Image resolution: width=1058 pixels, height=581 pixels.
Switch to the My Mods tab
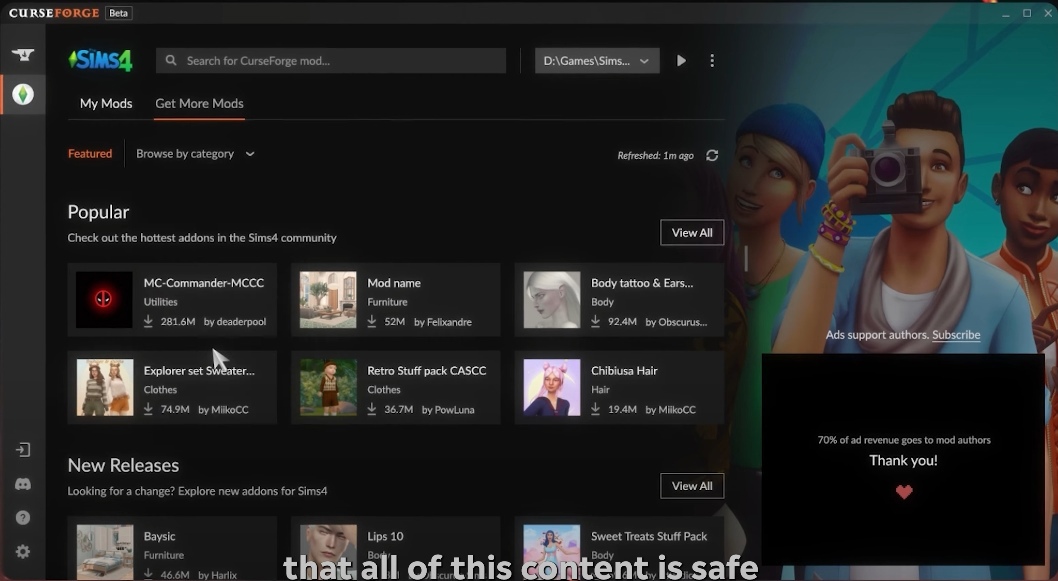tap(106, 104)
